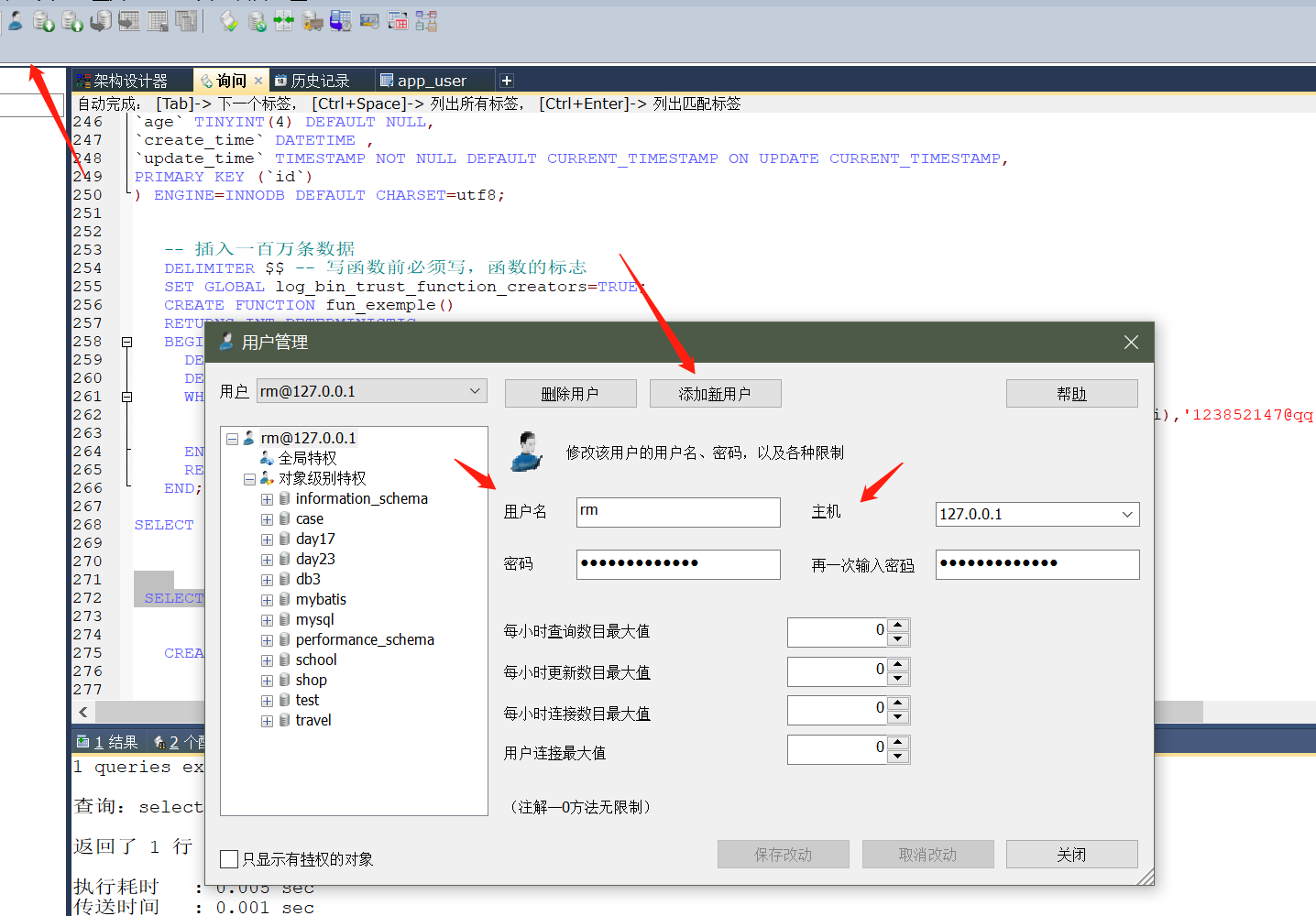Click the table with calculator toolbar icon
This screenshot has height=916, width=1316.
coord(158,20)
